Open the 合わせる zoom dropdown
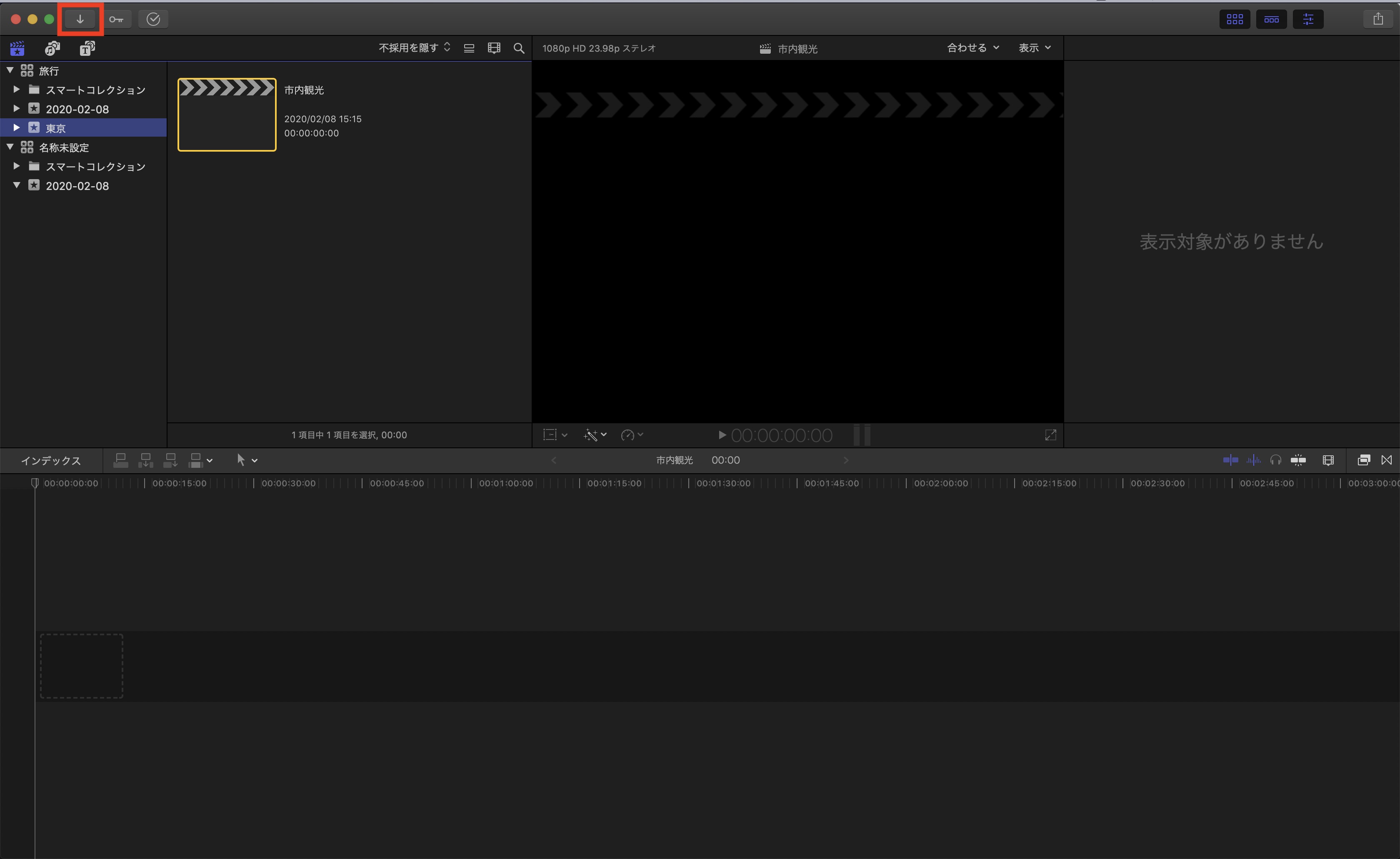This screenshot has width=1400, height=859. coord(972,48)
